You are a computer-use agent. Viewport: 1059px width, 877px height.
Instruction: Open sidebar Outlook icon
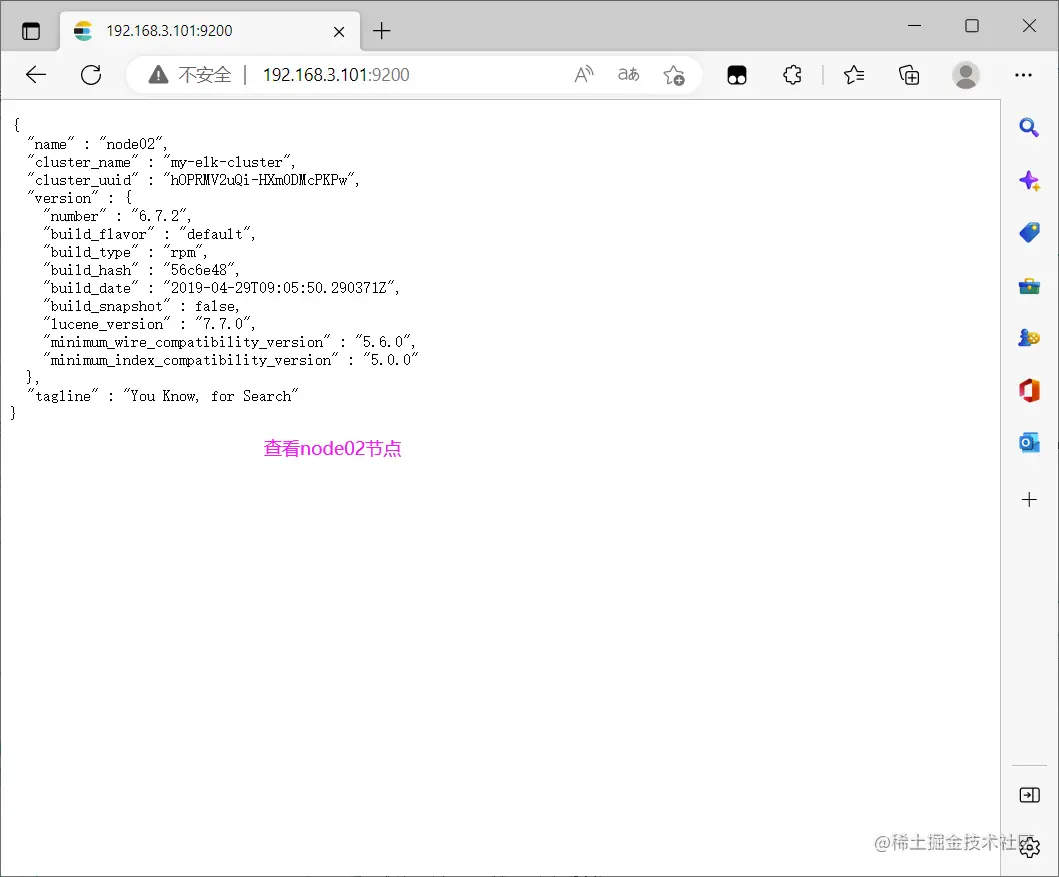click(1029, 443)
